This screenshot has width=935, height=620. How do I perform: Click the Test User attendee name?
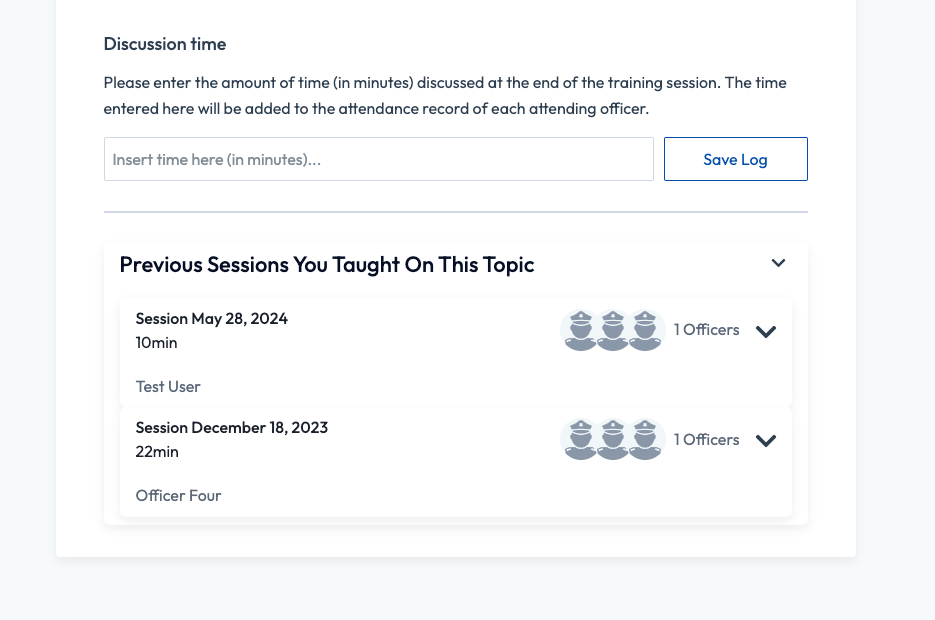point(168,387)
